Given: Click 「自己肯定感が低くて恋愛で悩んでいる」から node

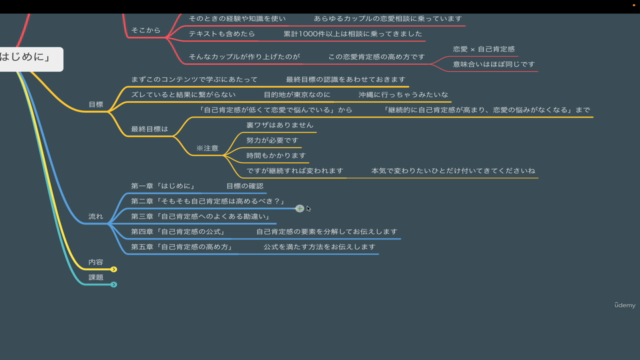Looking at the screenshot, I should tap(275, 110).
